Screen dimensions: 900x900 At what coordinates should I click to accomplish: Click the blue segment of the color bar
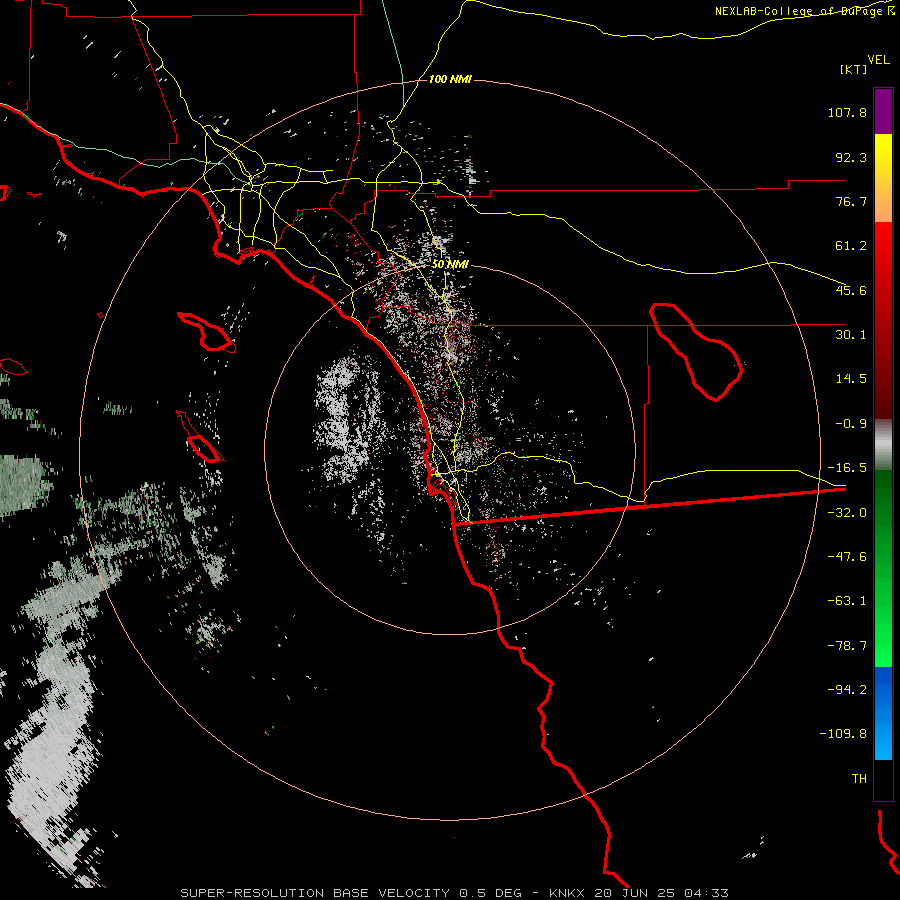coord(883,713)
